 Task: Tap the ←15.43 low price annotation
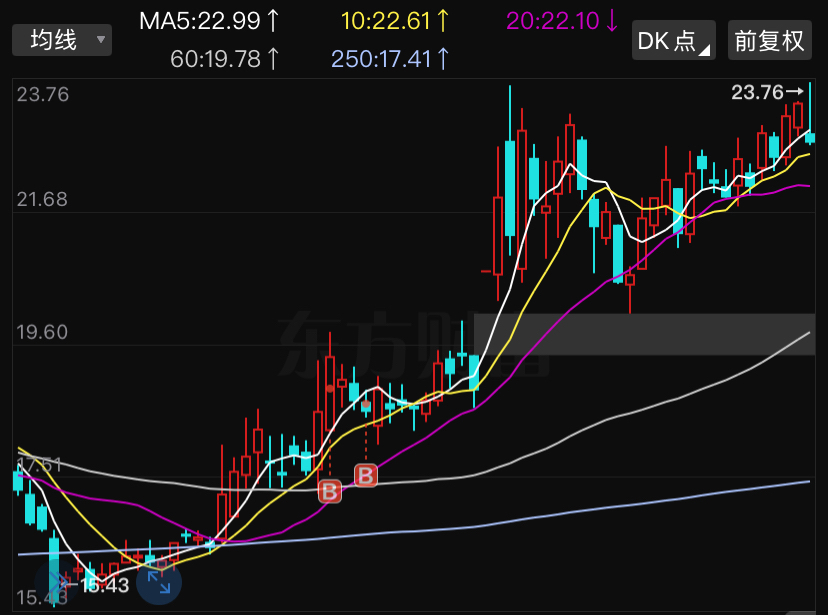(98, 585)
